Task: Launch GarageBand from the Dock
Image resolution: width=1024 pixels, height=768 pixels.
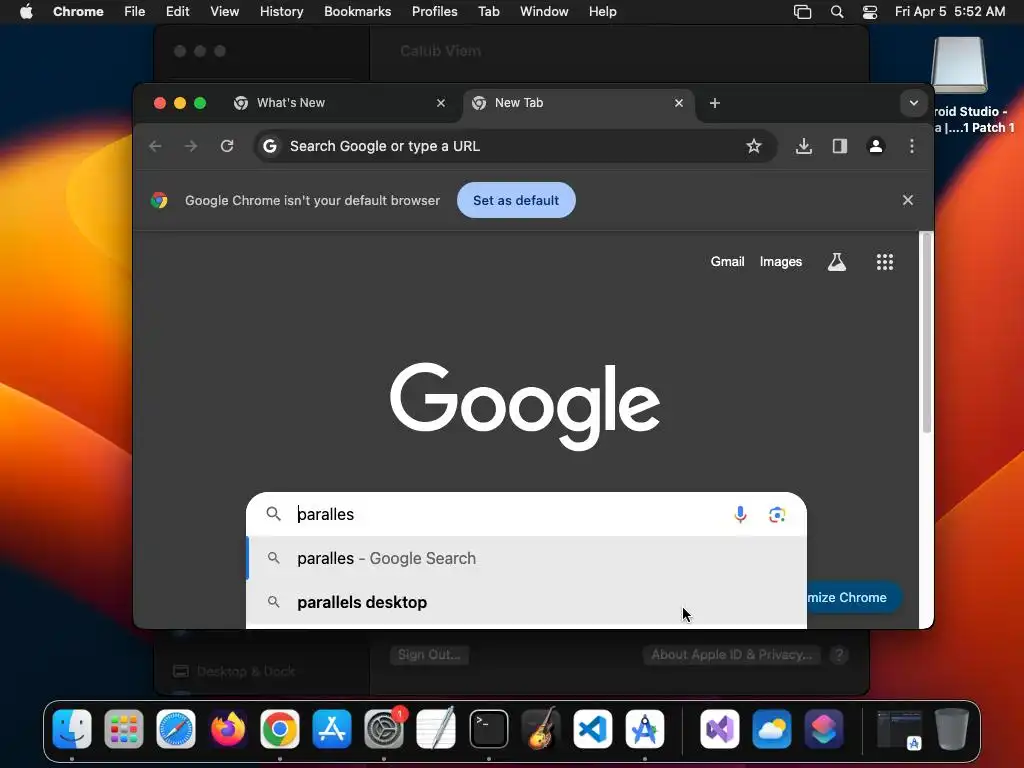Action: pyautogui.click(x=541, y=729)
